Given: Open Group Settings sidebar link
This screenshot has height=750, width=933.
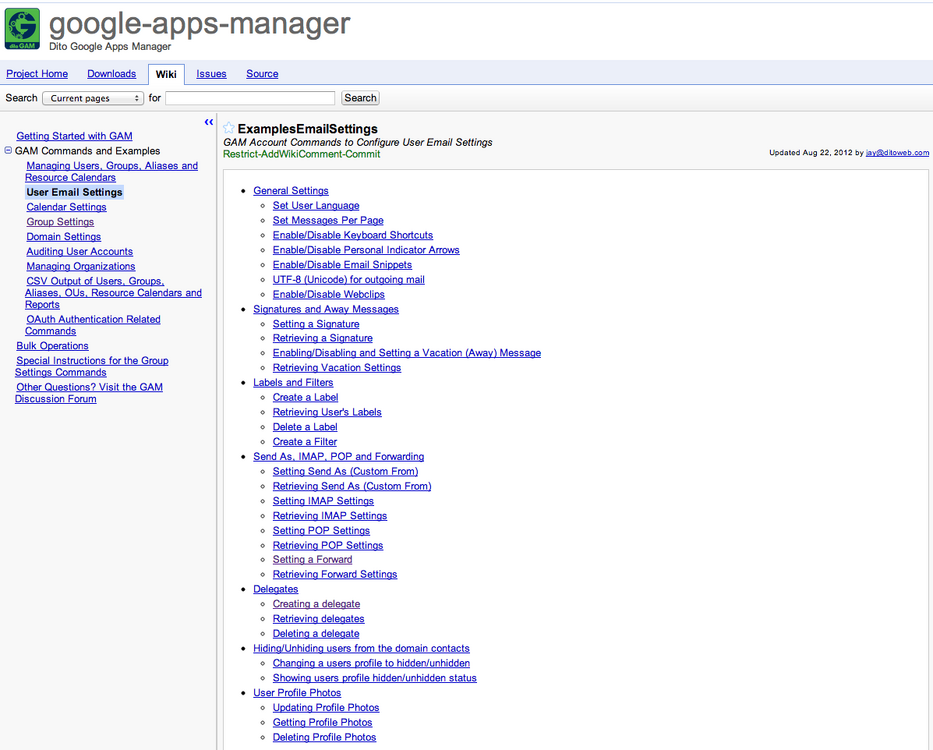Looking at the screenshot, I should pos(60,222).
